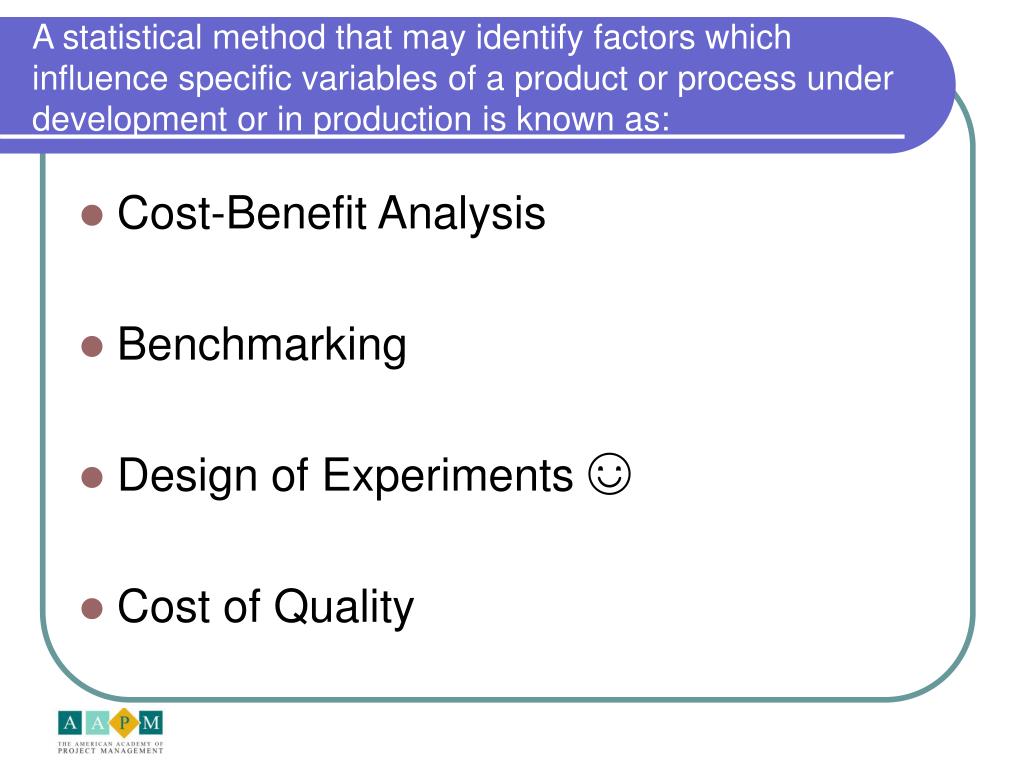The height and width of the screenshot is (768, 1024).
Task: Select the Cost of Quality answer
Action: pos(266,607)
